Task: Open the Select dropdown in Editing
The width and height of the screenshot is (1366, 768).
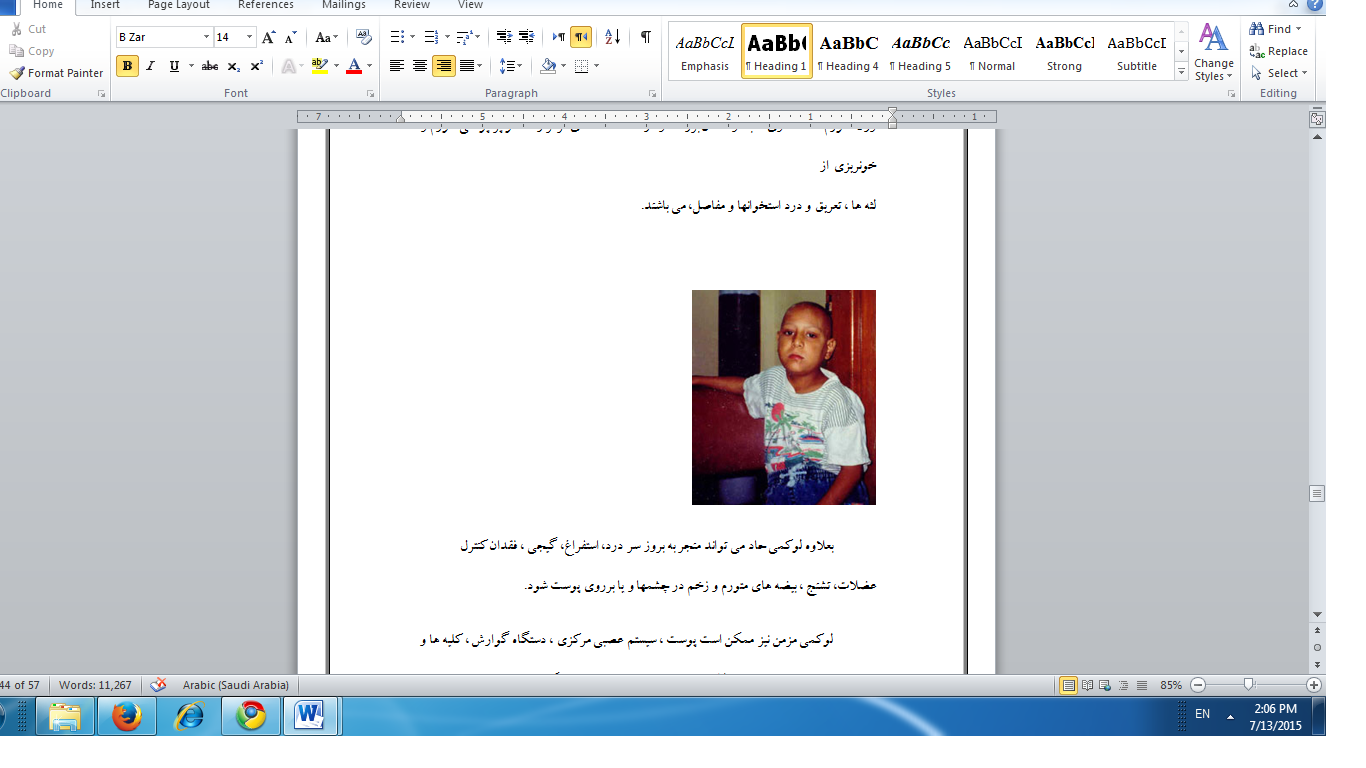Action: click(x=1280, y=73)
